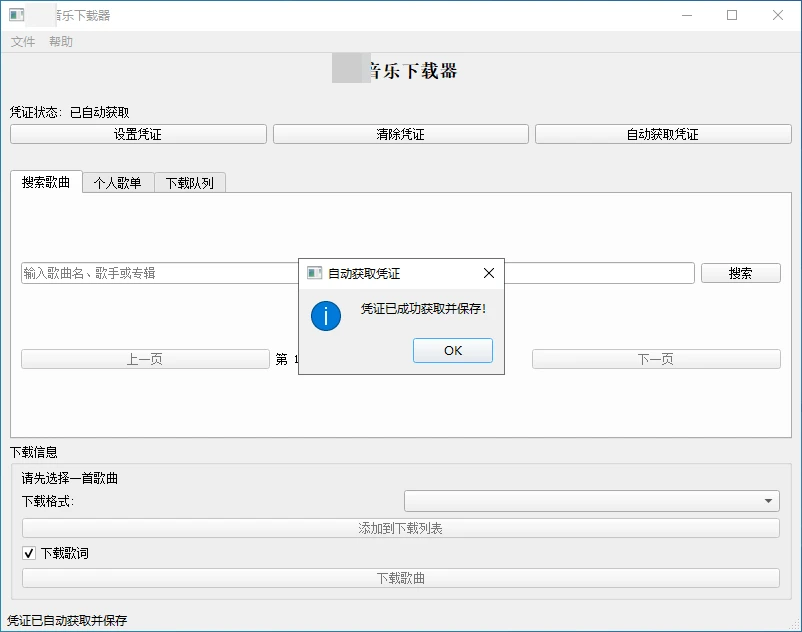Maximize the music downloader window

tap(732, 15)
